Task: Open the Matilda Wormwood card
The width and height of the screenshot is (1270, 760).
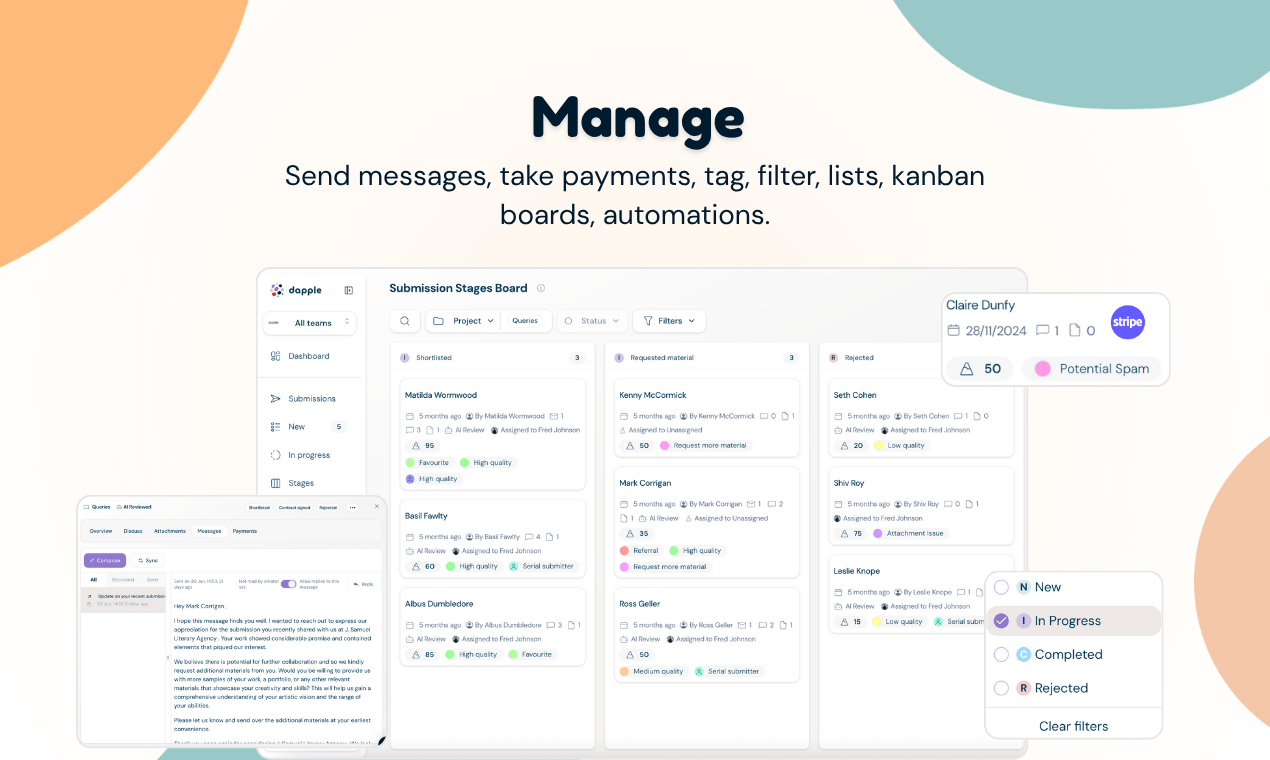Action: click(493, 434)
